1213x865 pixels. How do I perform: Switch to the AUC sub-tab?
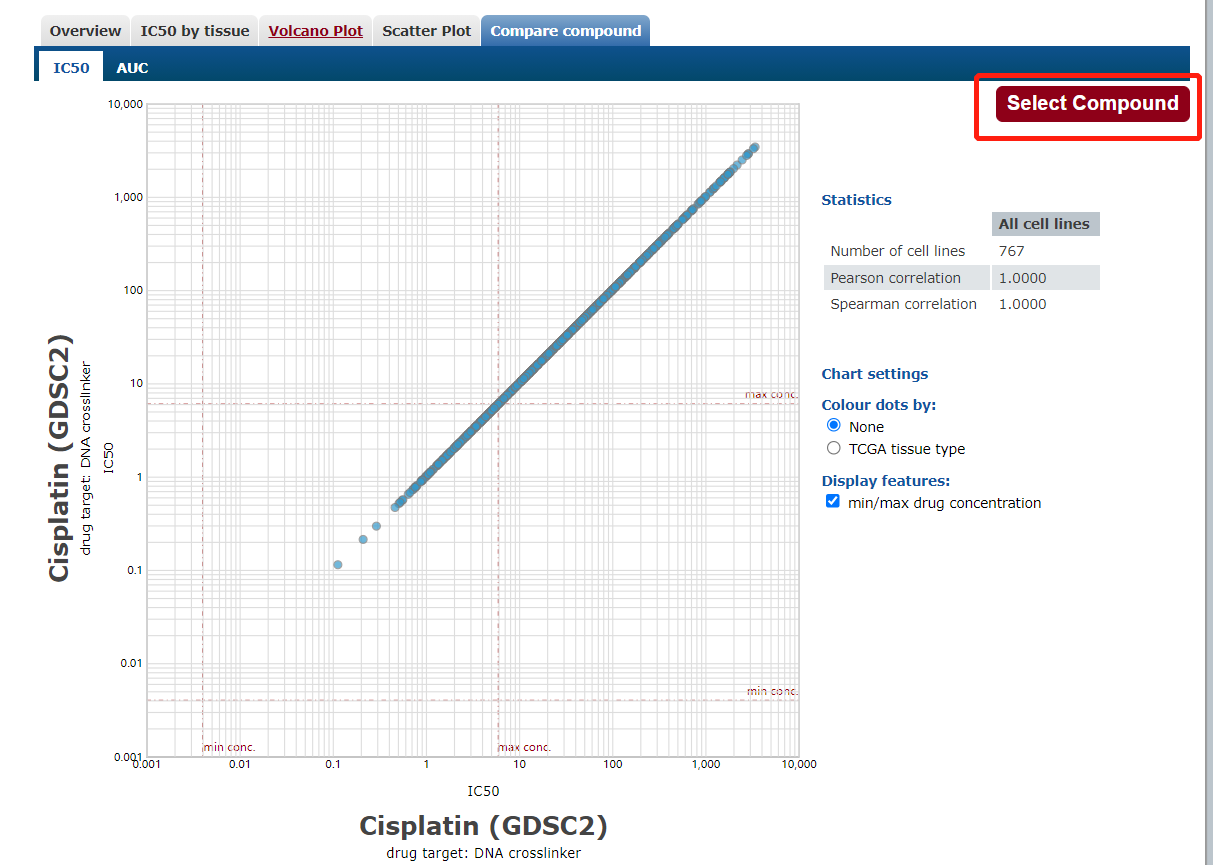coord(132,68)
